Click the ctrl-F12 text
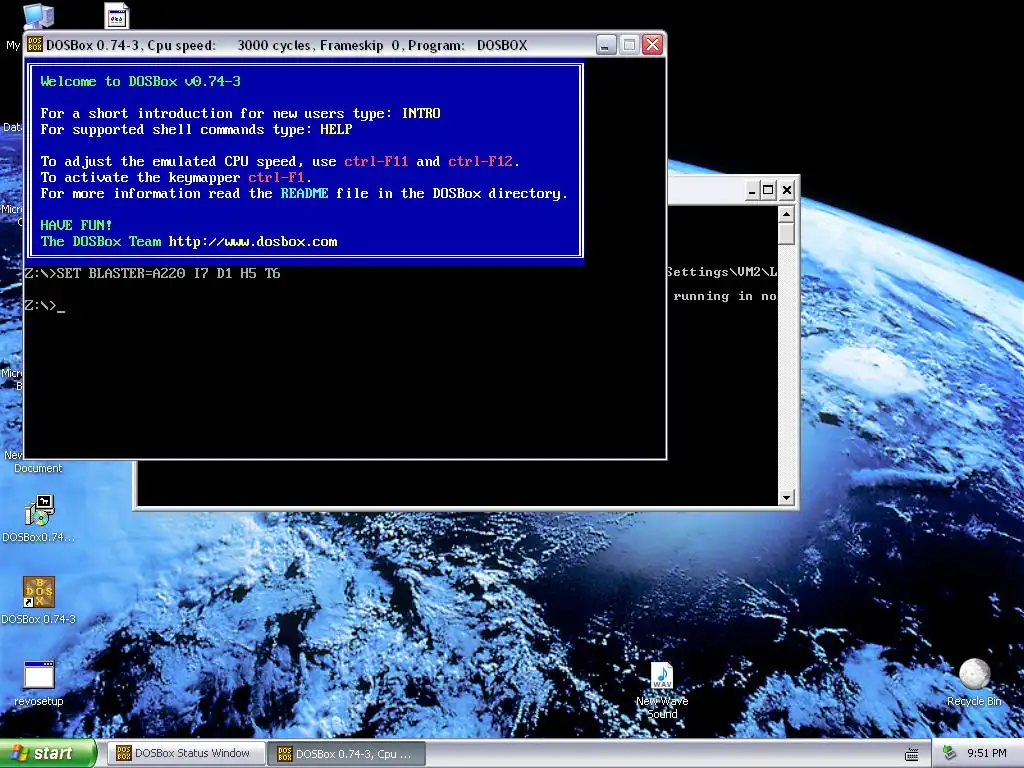 coord(481,161)
